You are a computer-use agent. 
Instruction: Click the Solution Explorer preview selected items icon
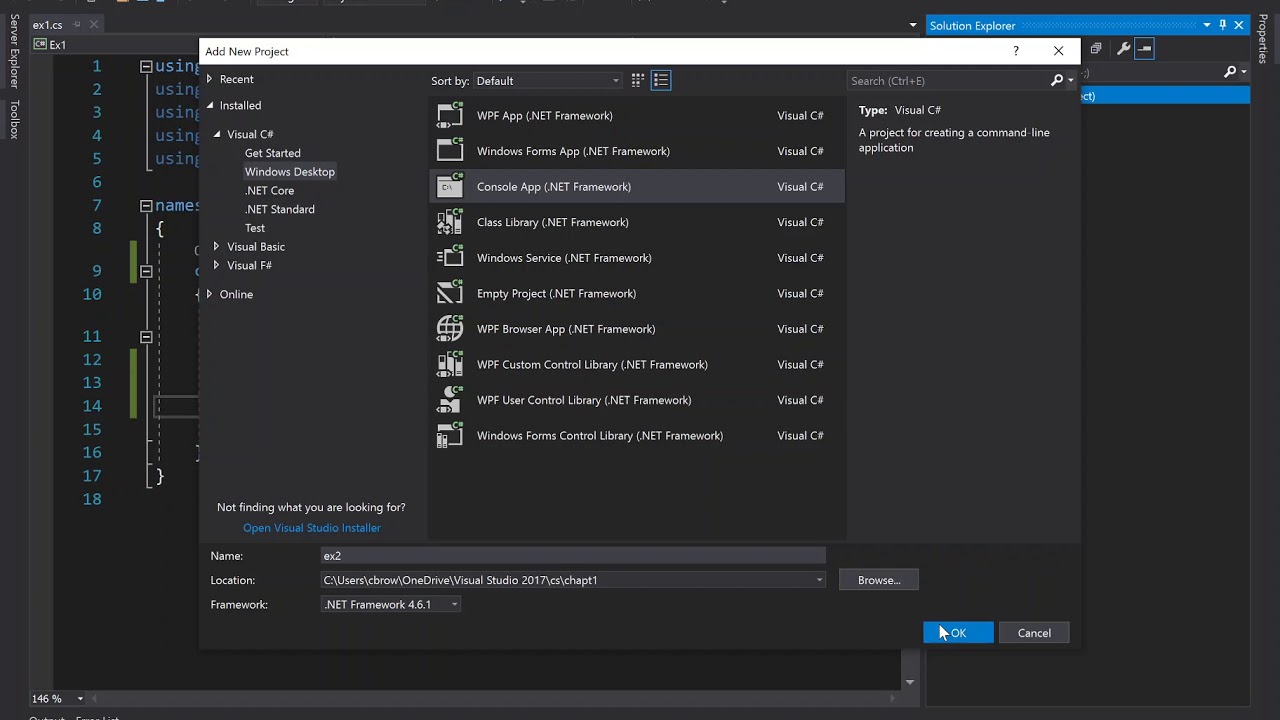click(1145, 48)
